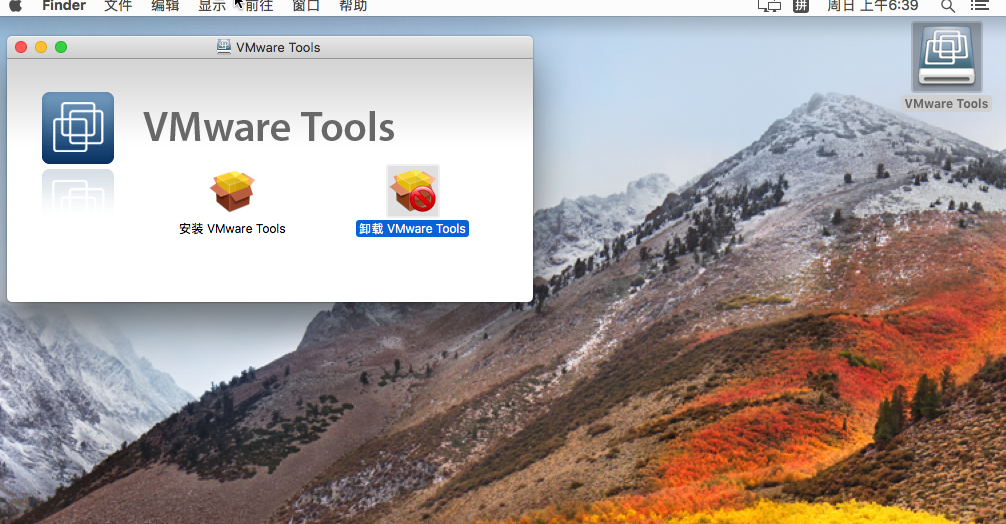Click the VMware Tools desktop disk label

946,104
